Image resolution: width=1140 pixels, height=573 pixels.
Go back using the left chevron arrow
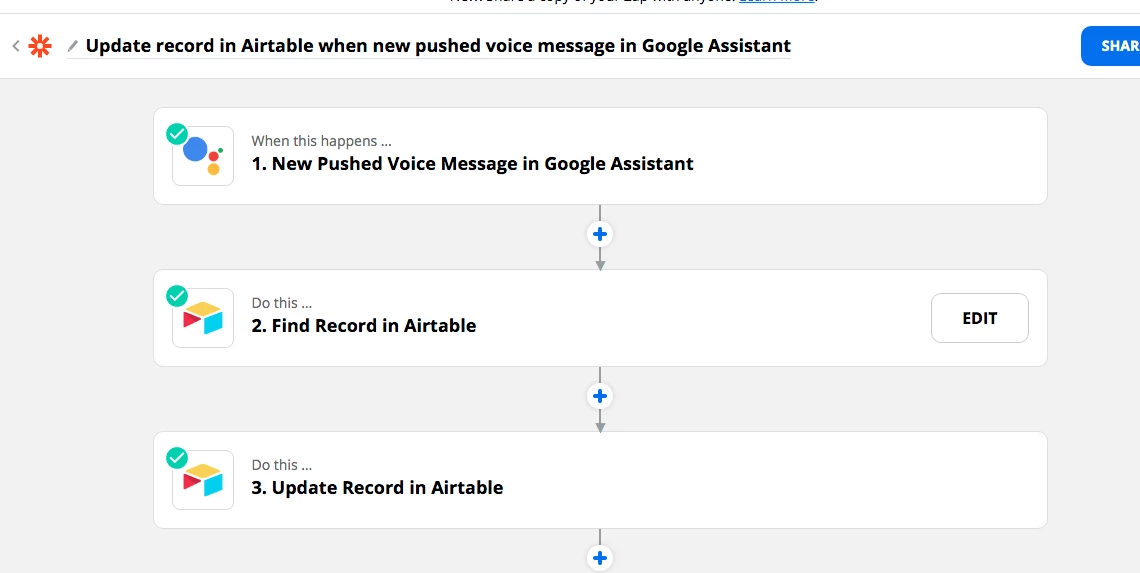click(15, 46)
